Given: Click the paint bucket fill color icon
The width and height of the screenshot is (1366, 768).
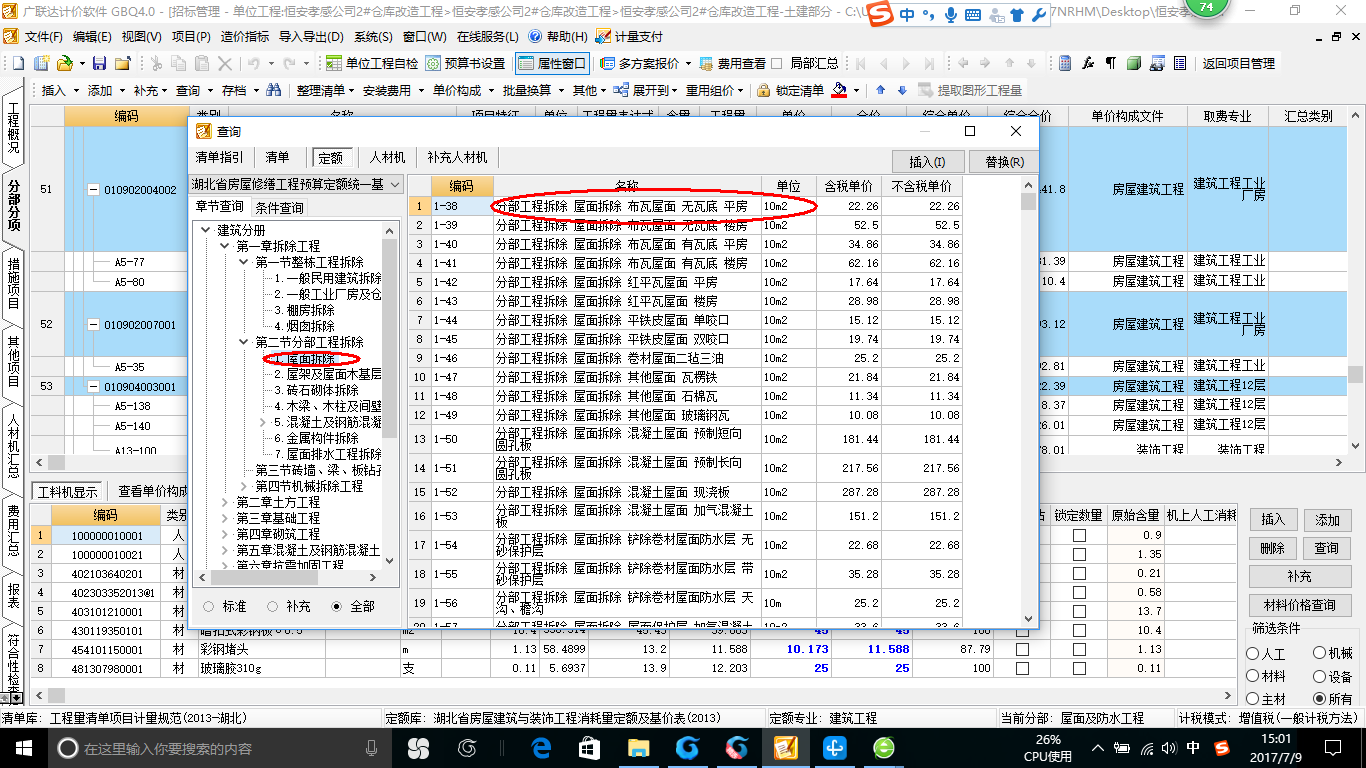Looking at the screenshot, I should pyautogui.click(x=840, y=90).
